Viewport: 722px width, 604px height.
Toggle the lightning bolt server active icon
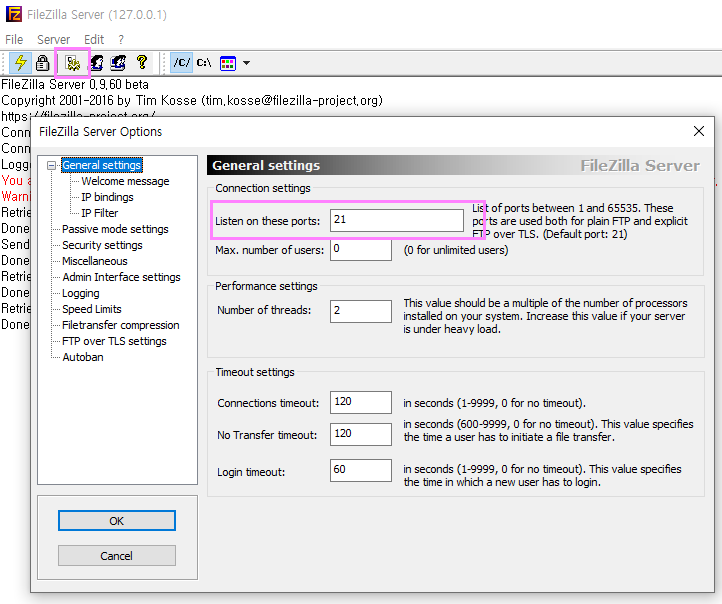point(20,63)
